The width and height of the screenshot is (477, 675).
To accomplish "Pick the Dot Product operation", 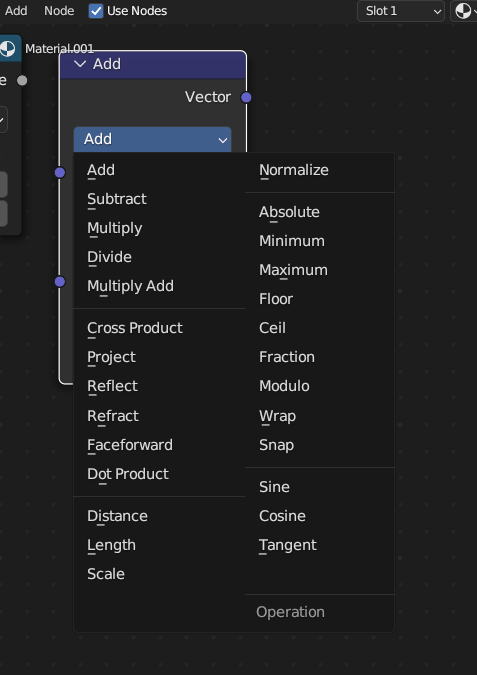I will (159, 474).
